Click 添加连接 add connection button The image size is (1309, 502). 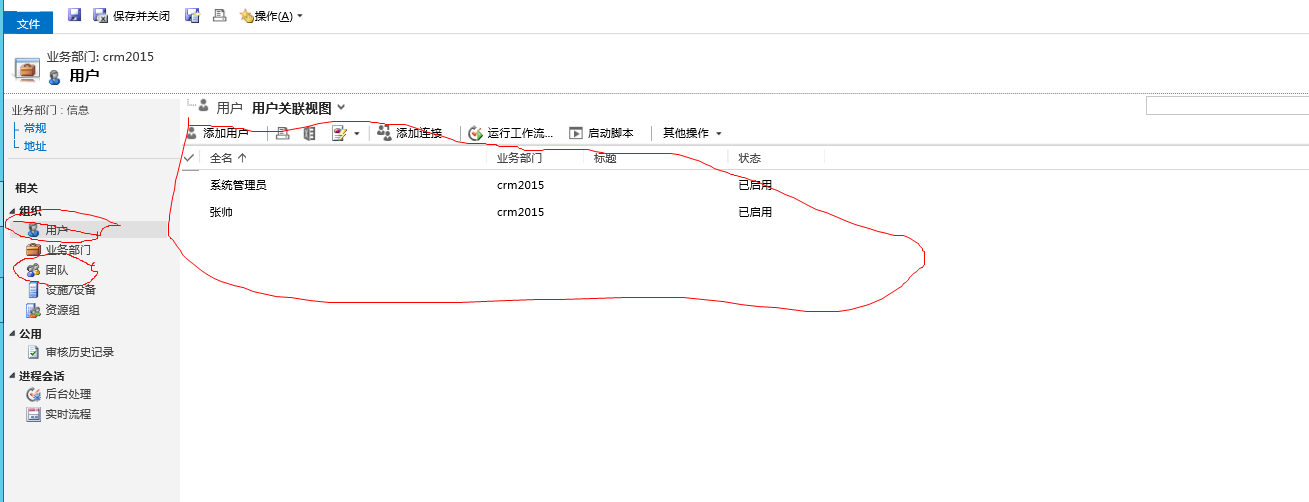tap(410, 133)
